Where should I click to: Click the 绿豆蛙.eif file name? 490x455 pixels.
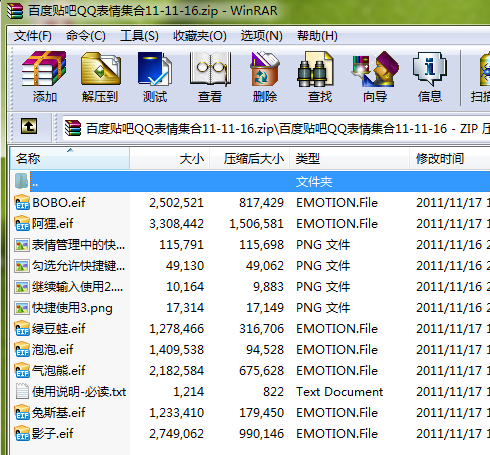tap(59, 329)
